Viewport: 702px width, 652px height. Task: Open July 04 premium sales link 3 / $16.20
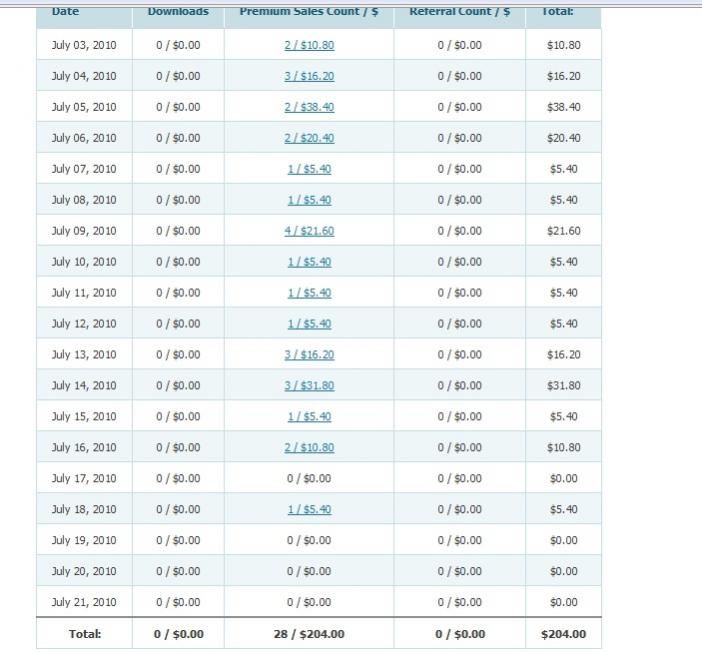pyautogui.click(x=309, y=76)
